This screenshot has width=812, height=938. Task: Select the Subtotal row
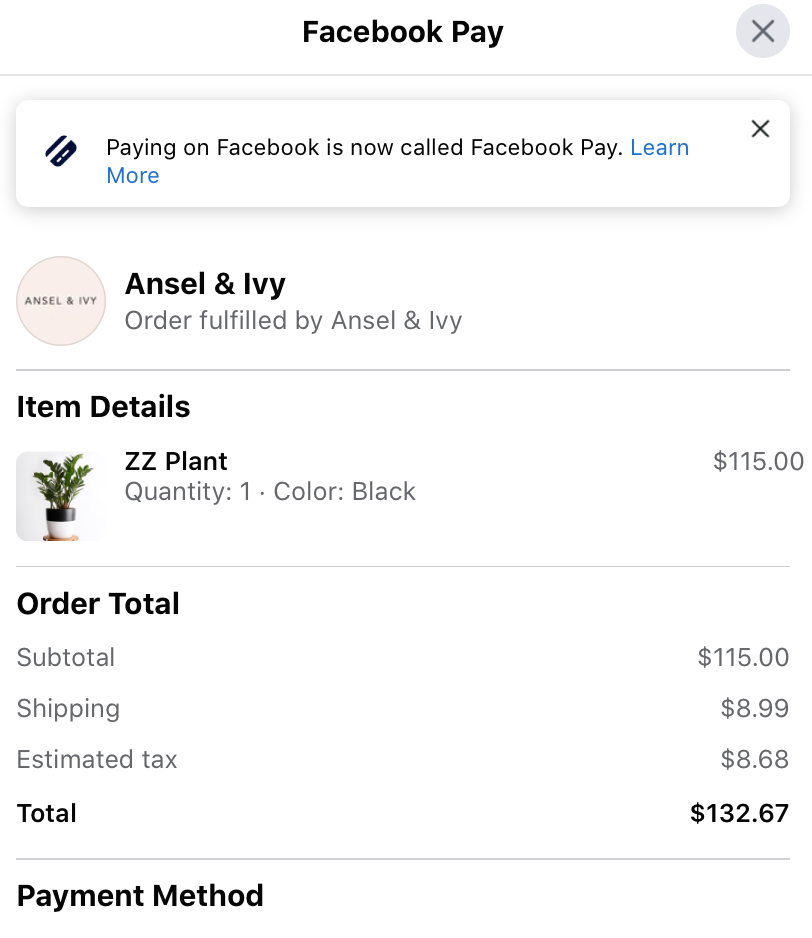point(65,658)
